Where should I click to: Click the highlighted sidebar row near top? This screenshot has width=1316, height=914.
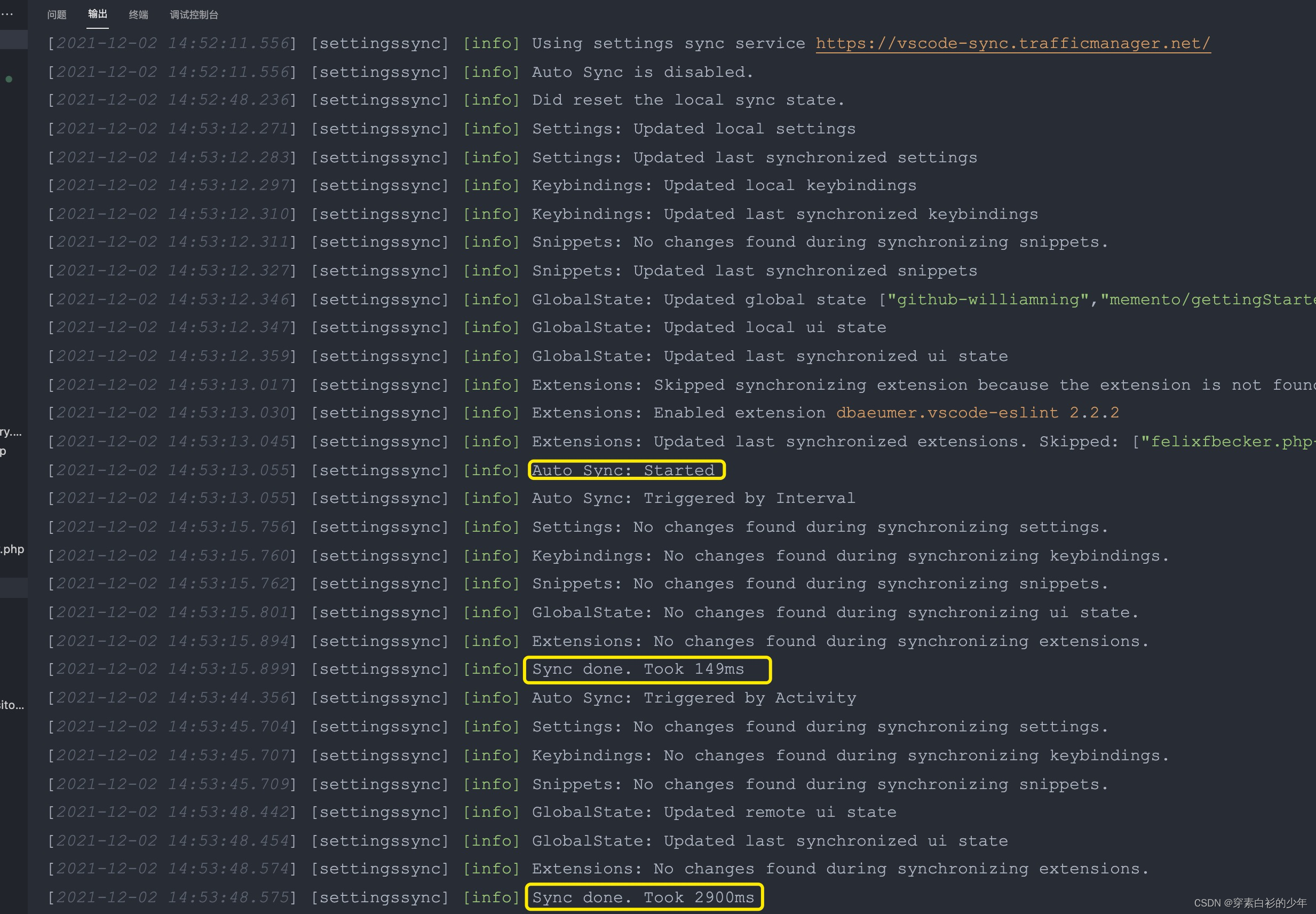pyautogui.click(x=13, y=40)
